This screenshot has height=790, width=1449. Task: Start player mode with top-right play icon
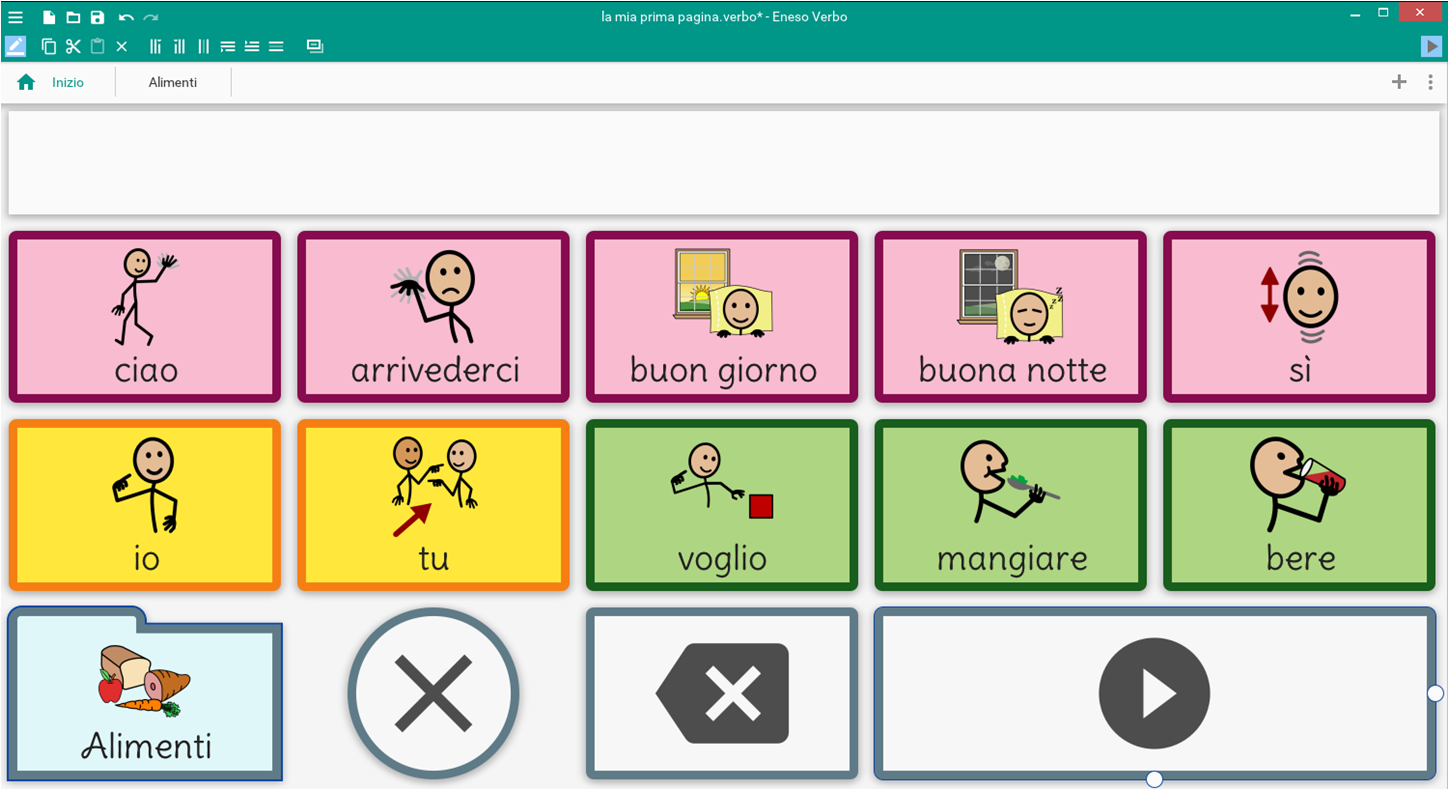point(1431,46)
